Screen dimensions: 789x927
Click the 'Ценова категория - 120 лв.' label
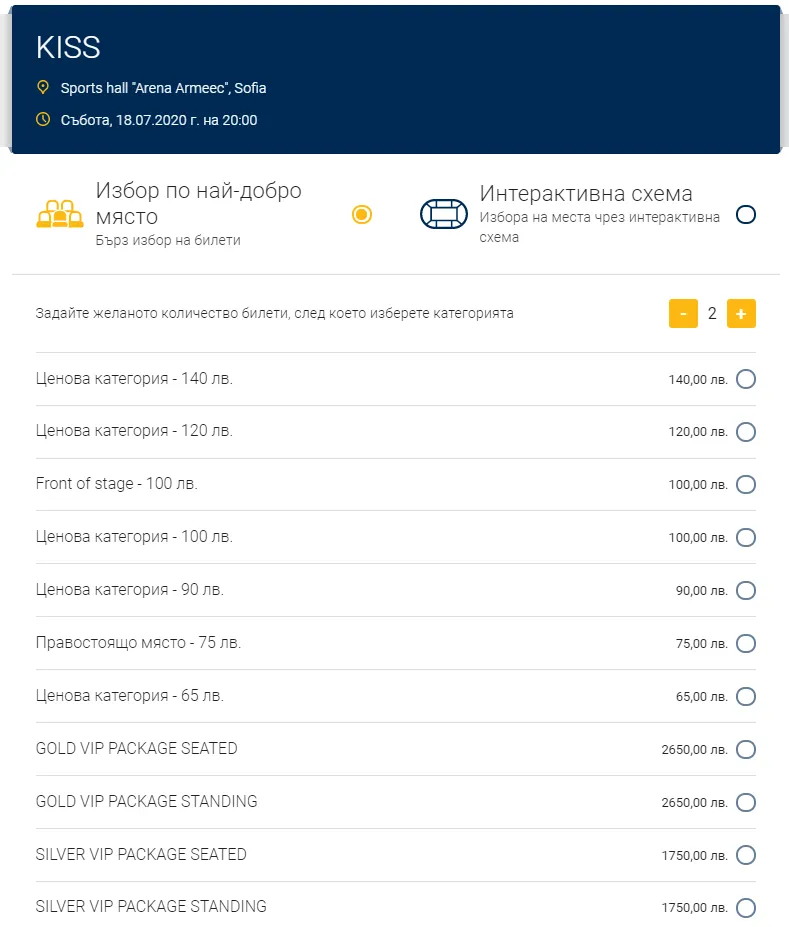click(134, 430)
